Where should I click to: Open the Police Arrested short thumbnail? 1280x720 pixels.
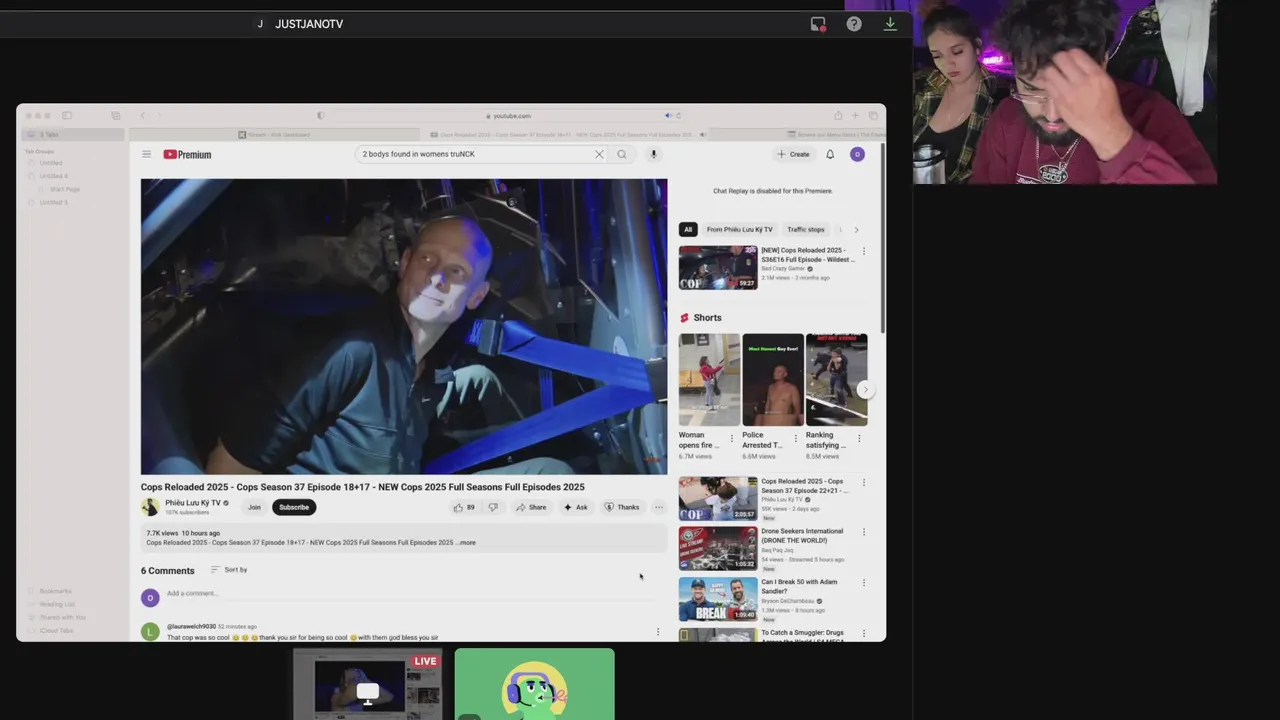pyautogui.click(x=773, y=380)
